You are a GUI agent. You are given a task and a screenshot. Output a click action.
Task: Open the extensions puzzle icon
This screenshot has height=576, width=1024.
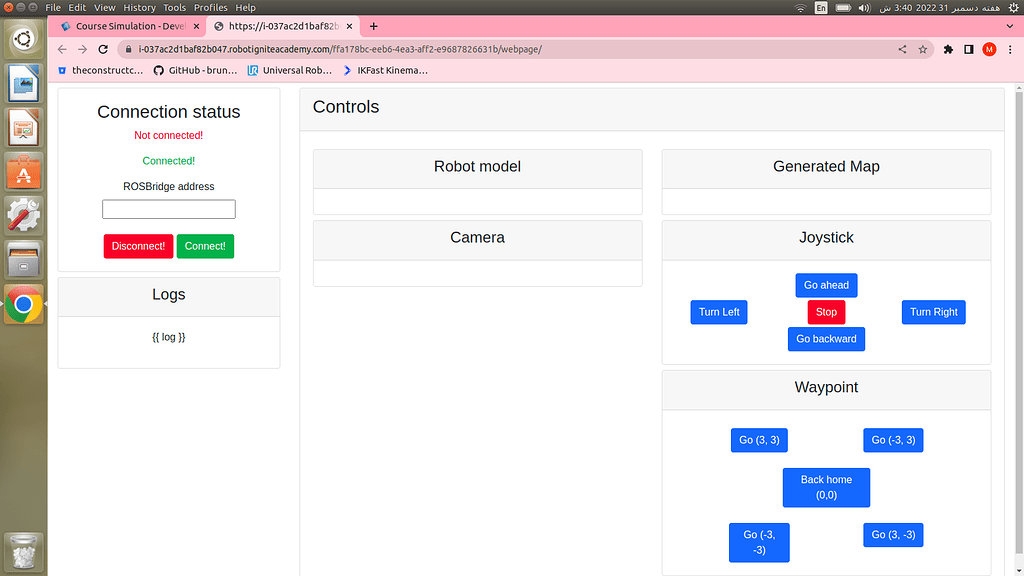[948, 49]
